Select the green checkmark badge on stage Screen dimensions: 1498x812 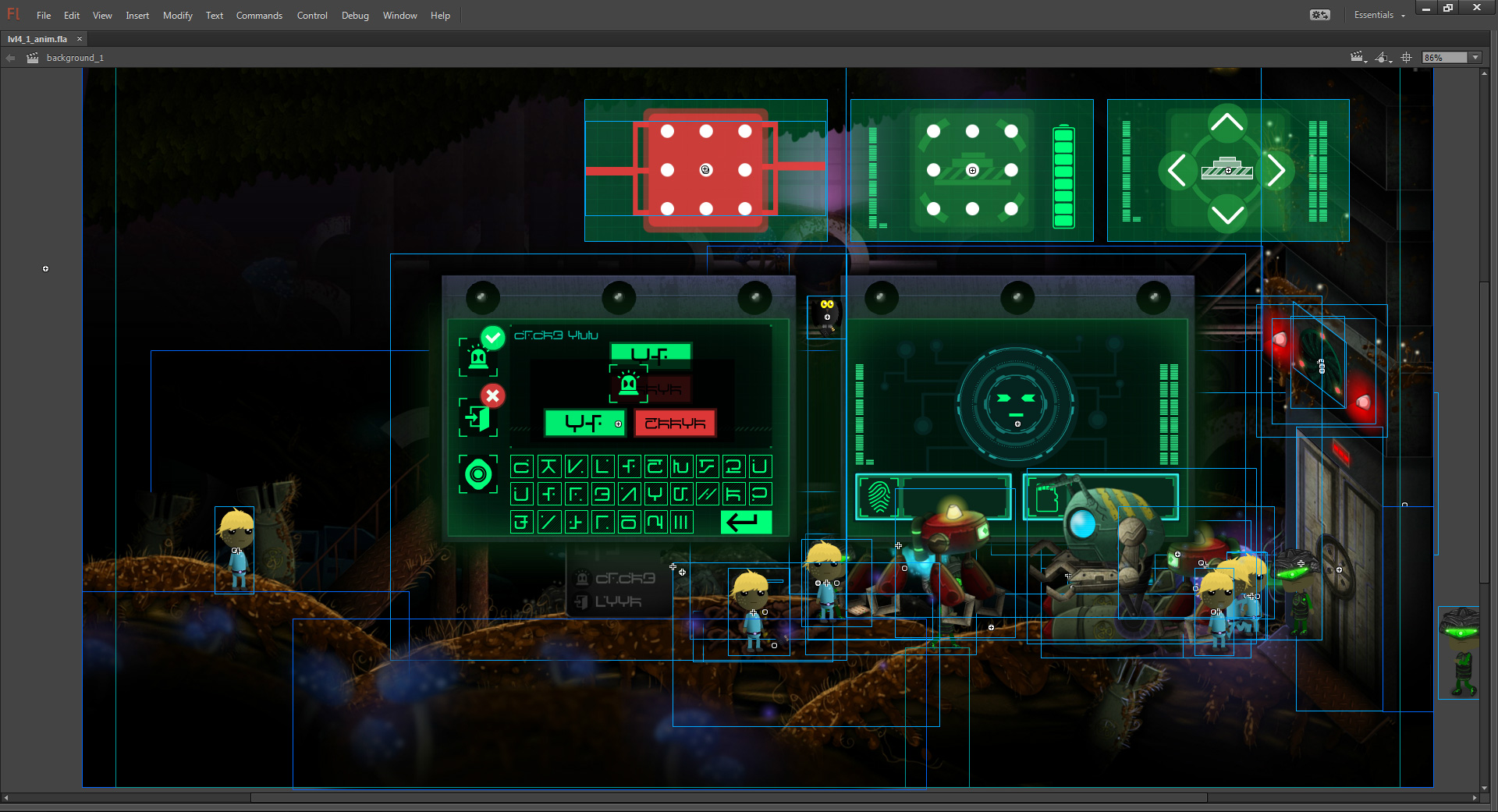492,338
